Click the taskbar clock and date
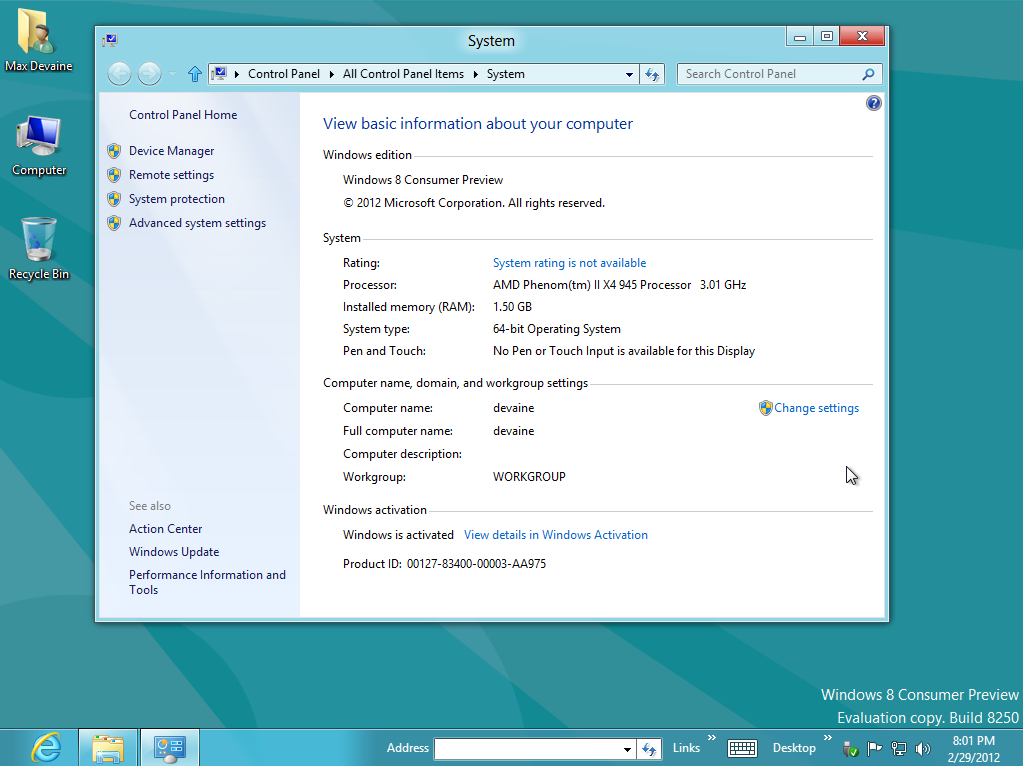 [973, 749]
